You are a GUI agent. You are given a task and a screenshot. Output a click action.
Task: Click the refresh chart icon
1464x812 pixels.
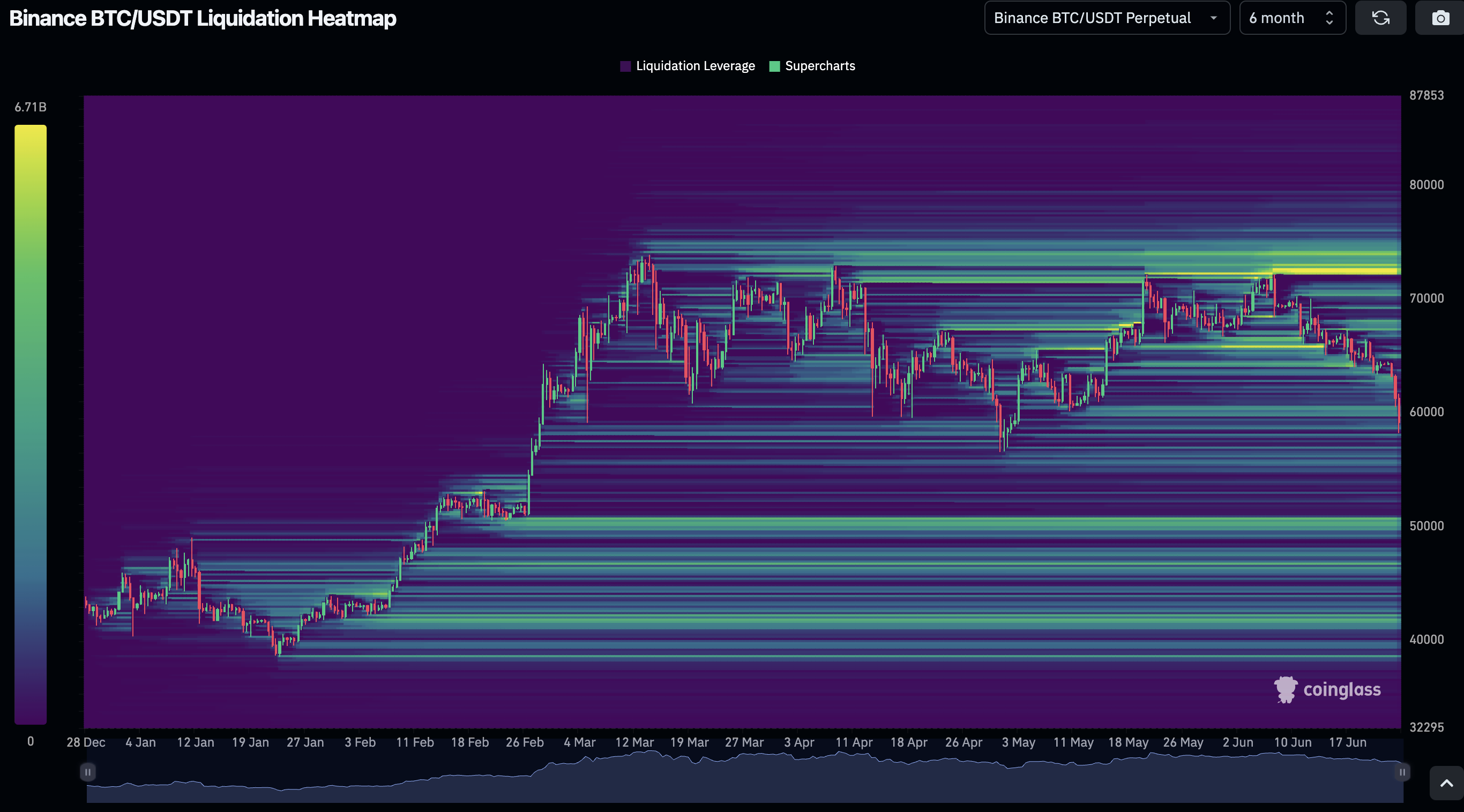(1380, 18)
